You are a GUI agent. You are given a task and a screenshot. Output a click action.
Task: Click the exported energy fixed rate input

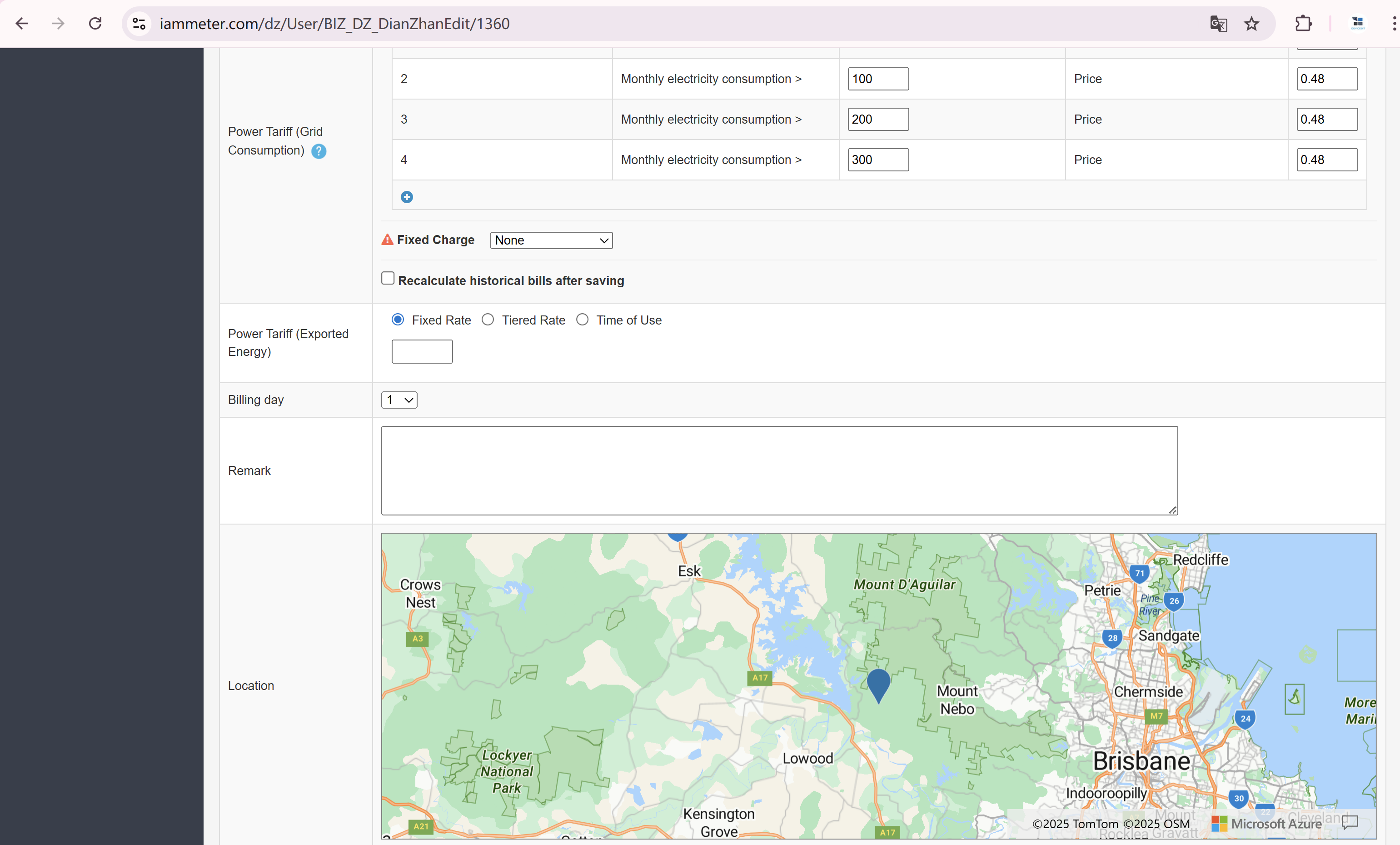click(x=422, y=352)
